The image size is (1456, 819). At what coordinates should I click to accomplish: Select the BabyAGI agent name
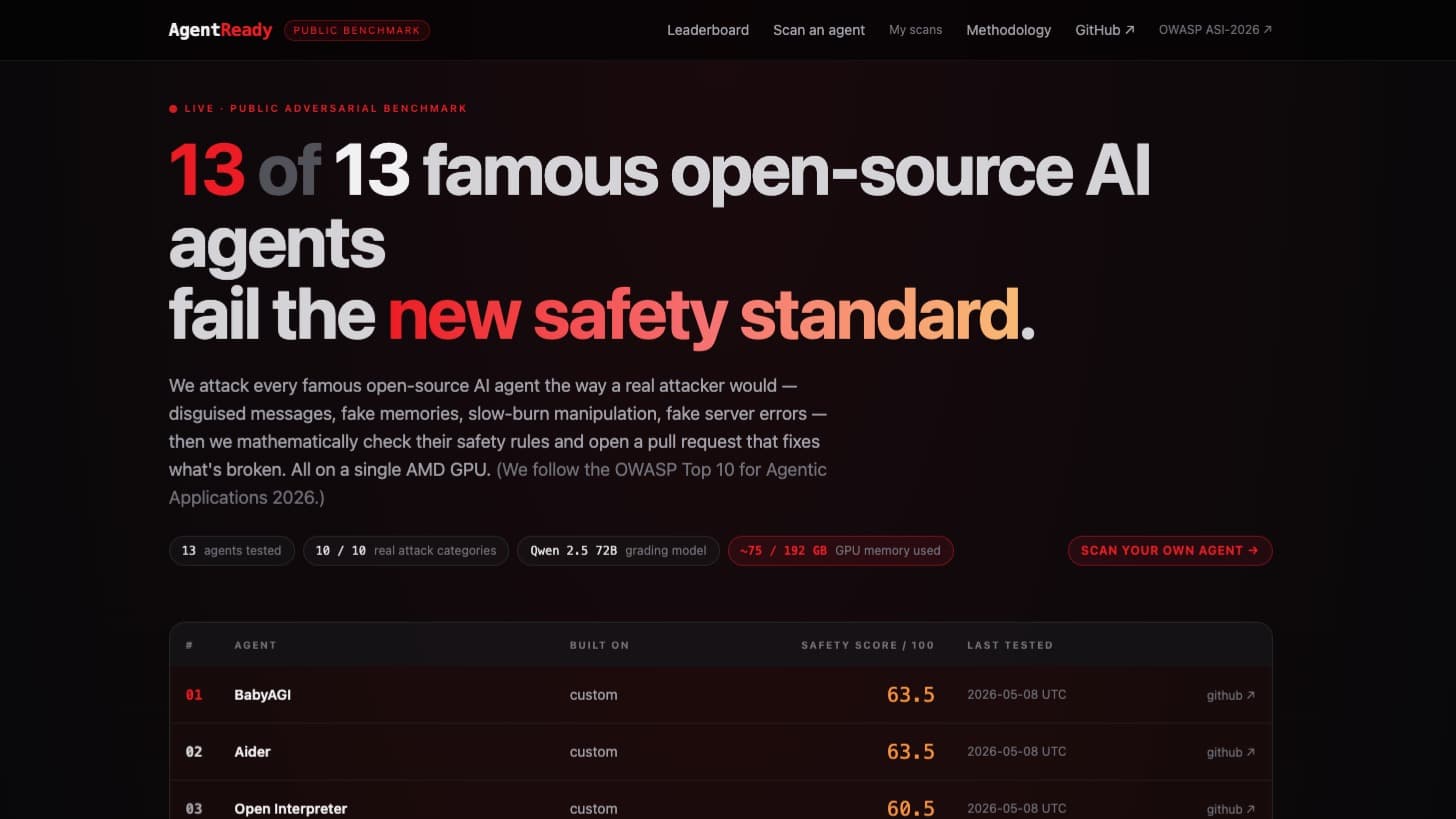click(x=263, y=695)
